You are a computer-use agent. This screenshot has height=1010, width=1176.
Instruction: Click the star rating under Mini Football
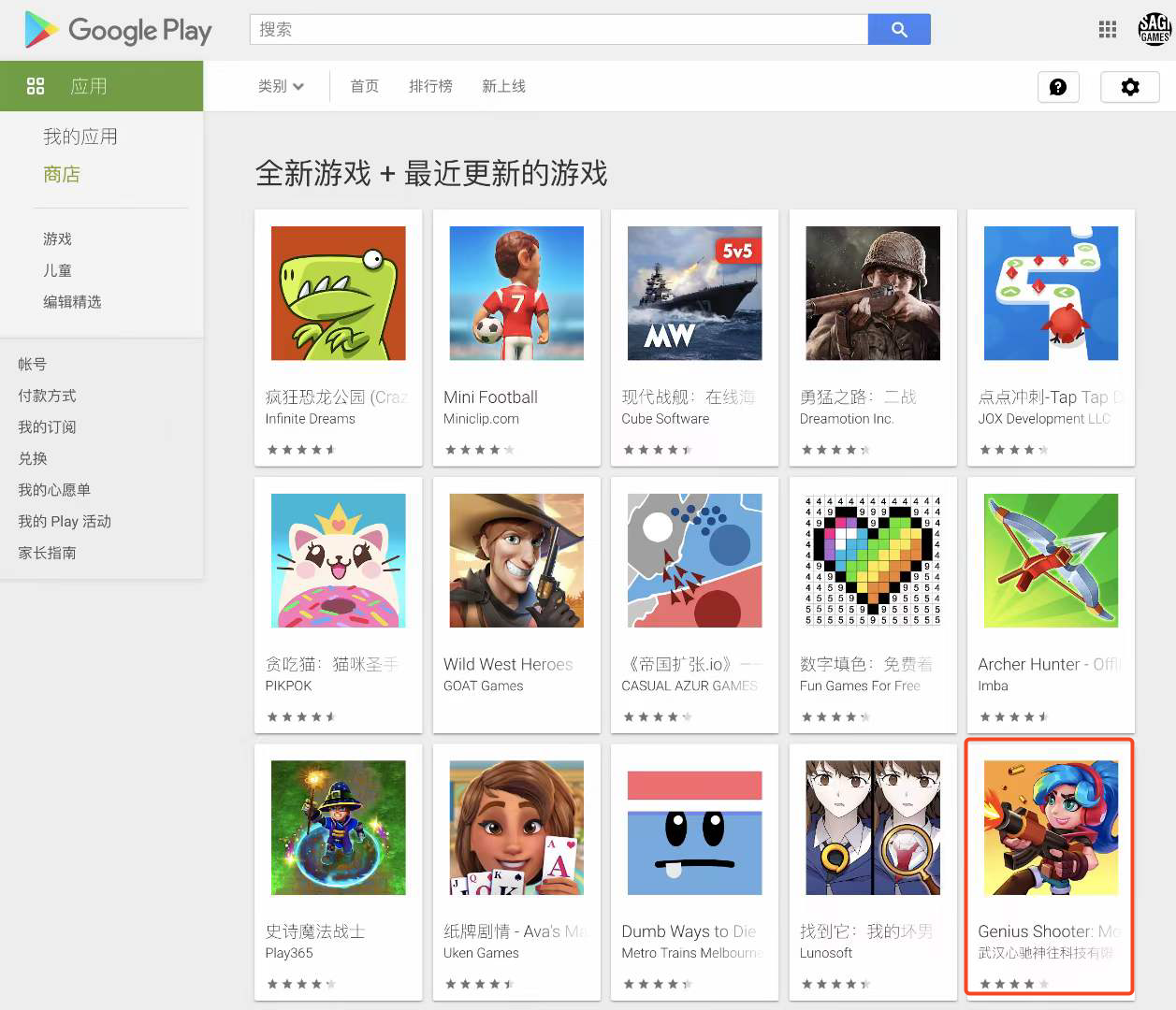[480, 450]
